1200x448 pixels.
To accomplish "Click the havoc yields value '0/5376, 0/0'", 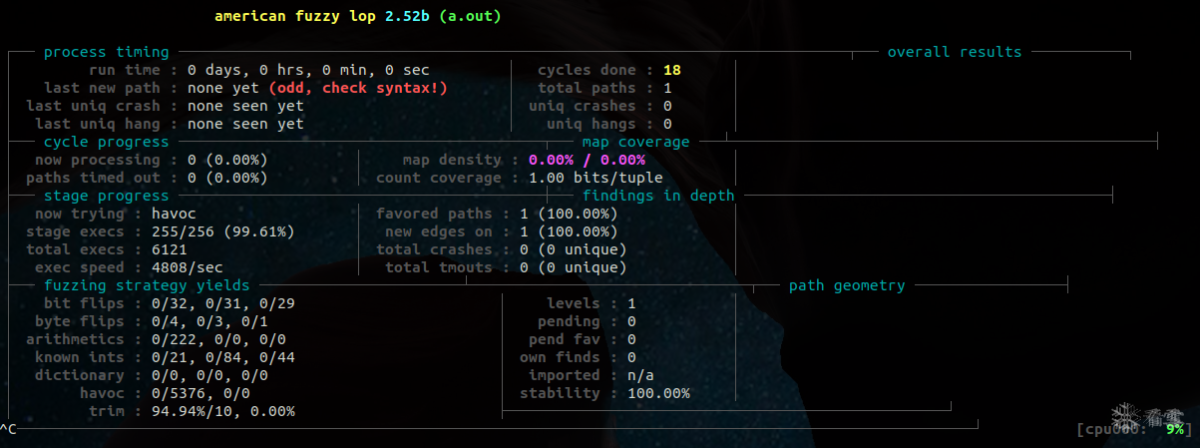I will [x=200, y=394].
